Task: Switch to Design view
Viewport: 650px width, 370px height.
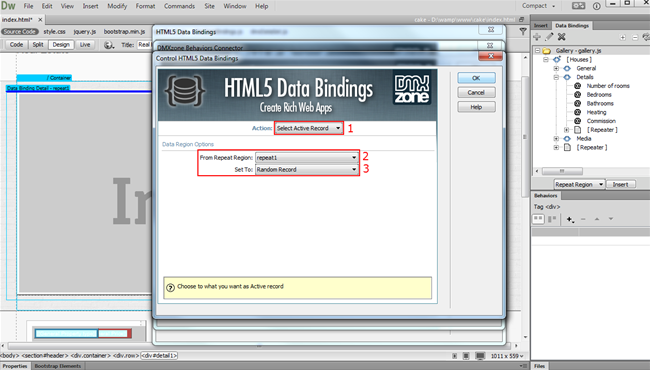Action: tap(61, 44)
